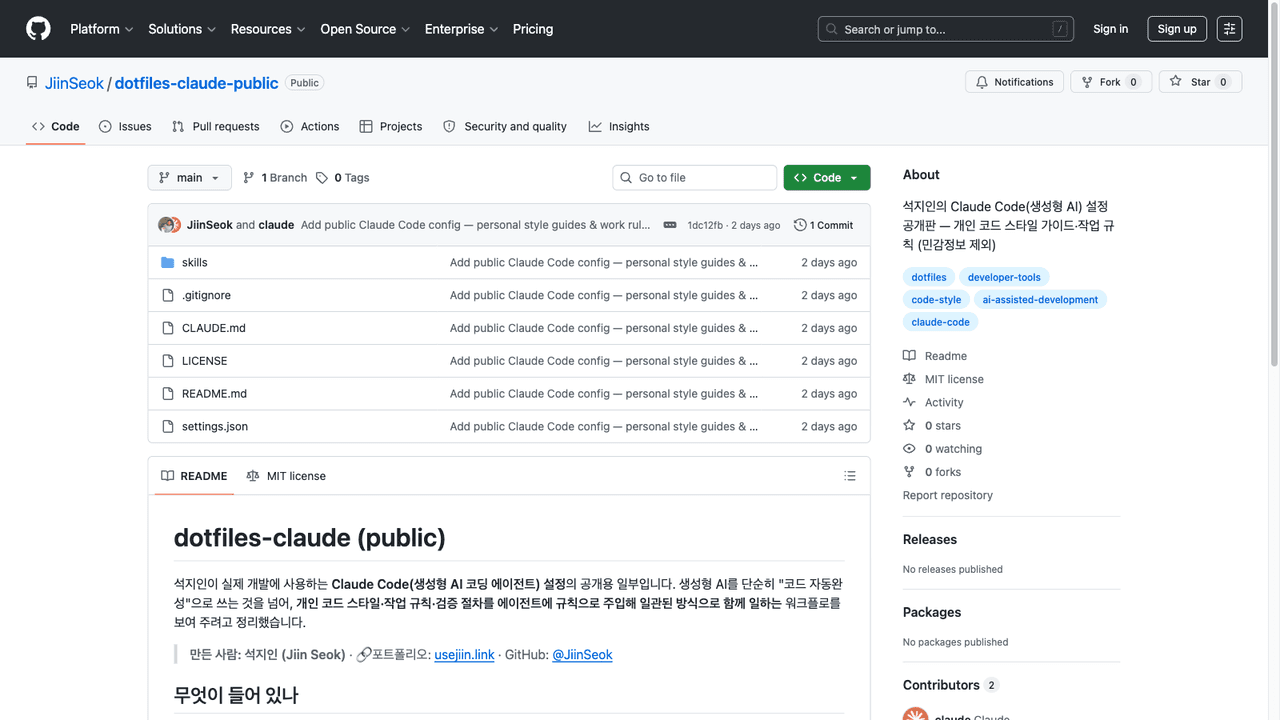This screenshot has width=1280, height=720.
Task: Open commit hash 1dc12fb
Action: point(705,225)
